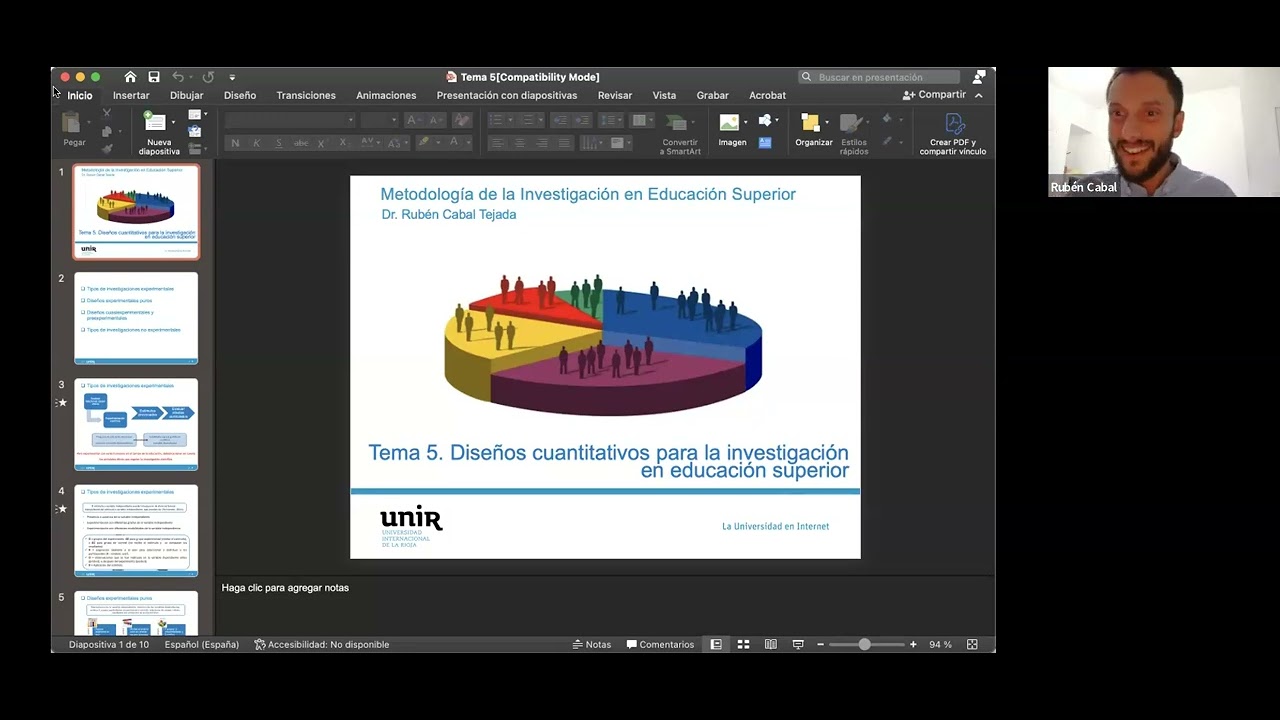
Task: Open the Quick Access toolbar customization arrow
Action: click(x=232, y=77)
